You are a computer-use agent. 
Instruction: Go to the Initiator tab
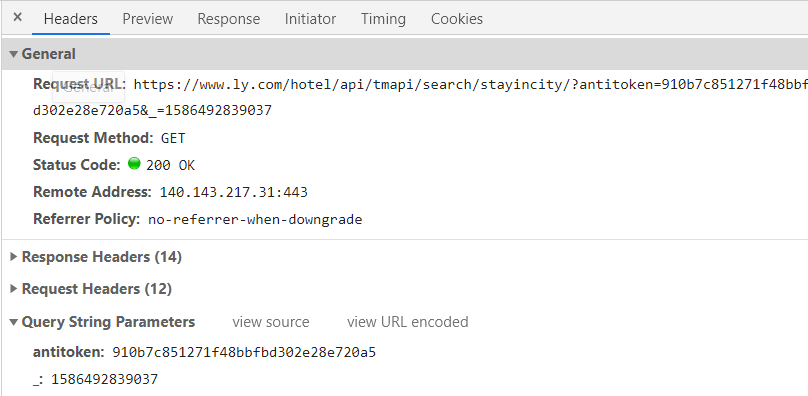(310, 19)
